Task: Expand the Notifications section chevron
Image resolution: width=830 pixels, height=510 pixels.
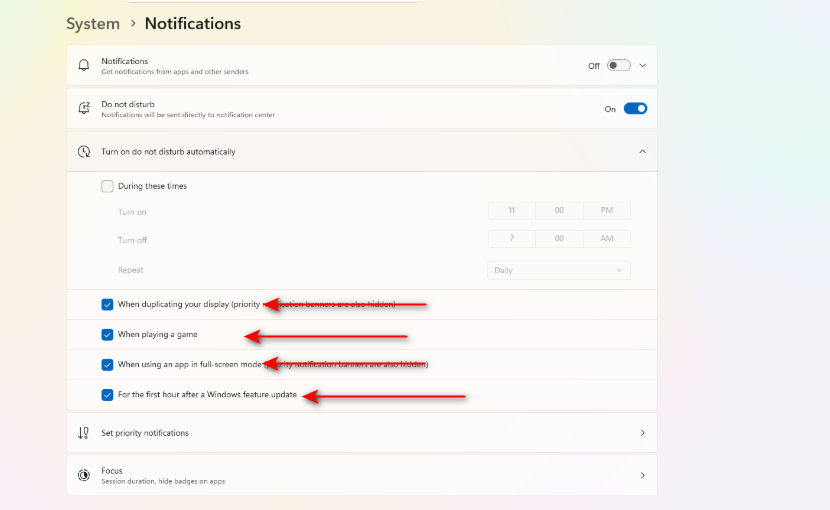Action: (x=643, y=66)
